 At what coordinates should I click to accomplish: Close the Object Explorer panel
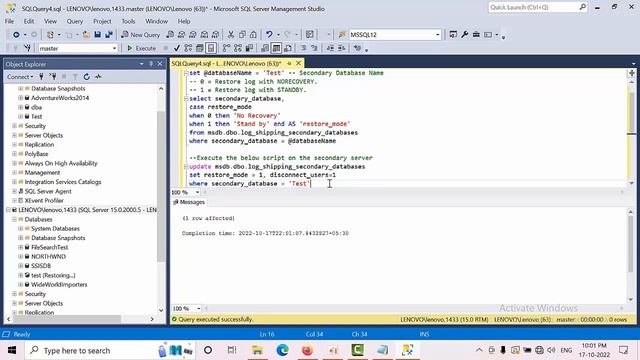(x=160, y=64)
